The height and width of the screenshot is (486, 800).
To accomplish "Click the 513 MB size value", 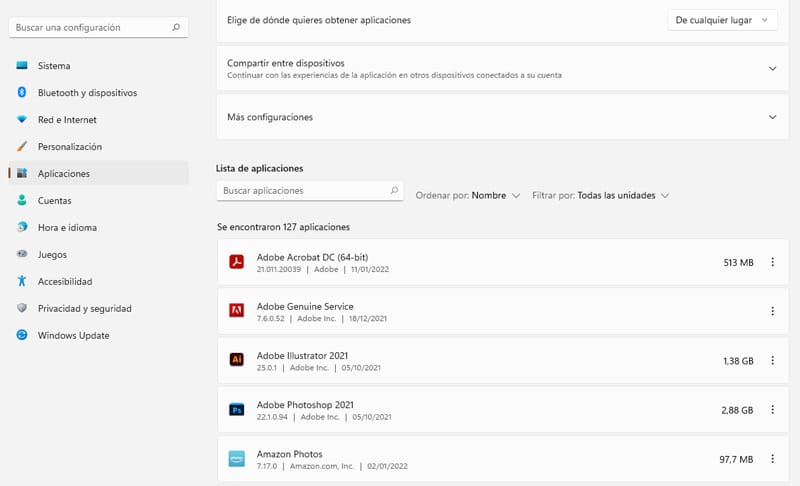I will pos(738,262).
